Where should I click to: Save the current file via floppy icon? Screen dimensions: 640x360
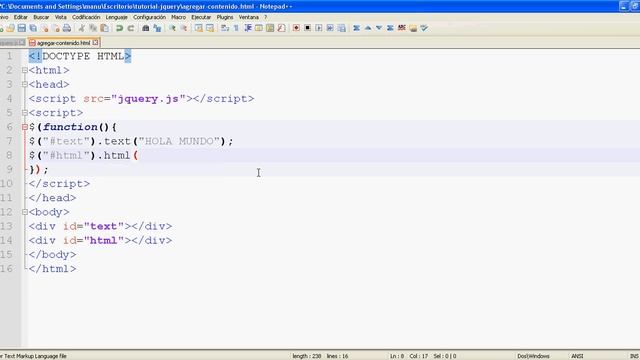(22, 28)
